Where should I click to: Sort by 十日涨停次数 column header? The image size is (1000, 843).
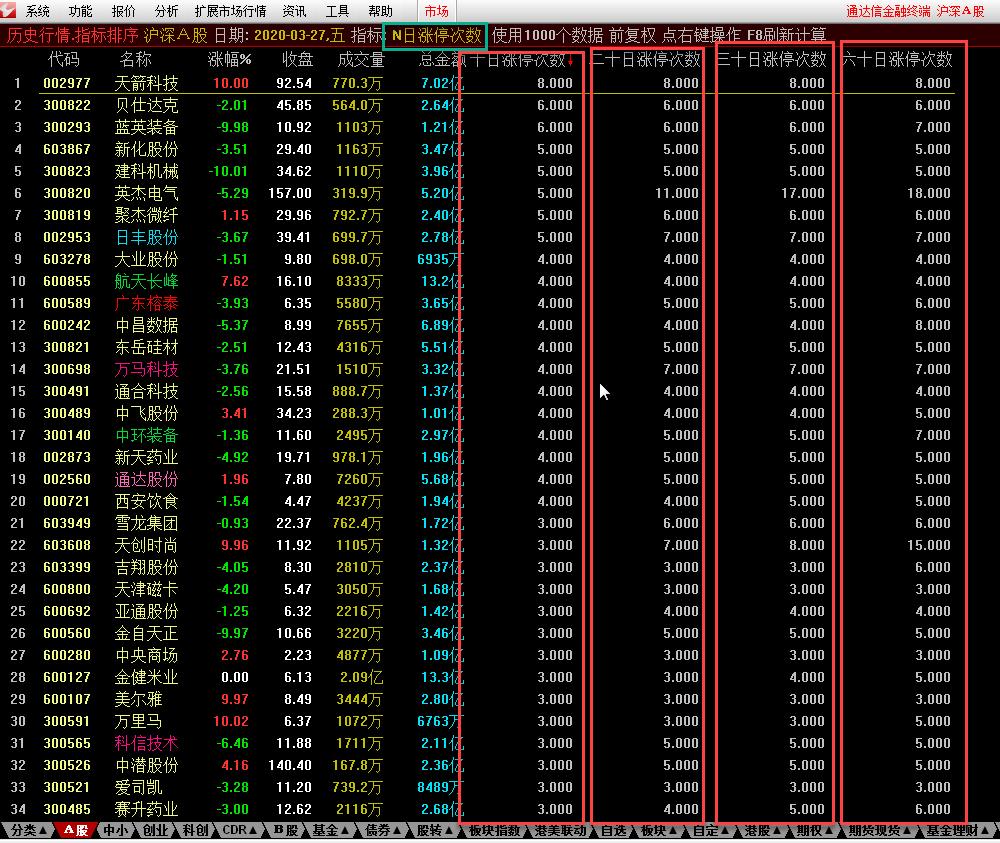(520, 59)
